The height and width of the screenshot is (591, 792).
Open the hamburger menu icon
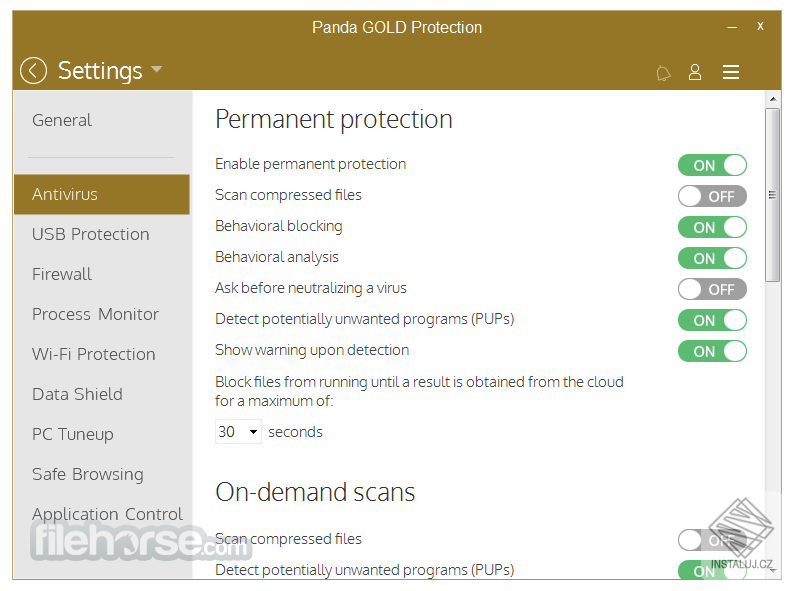(731, 72)
